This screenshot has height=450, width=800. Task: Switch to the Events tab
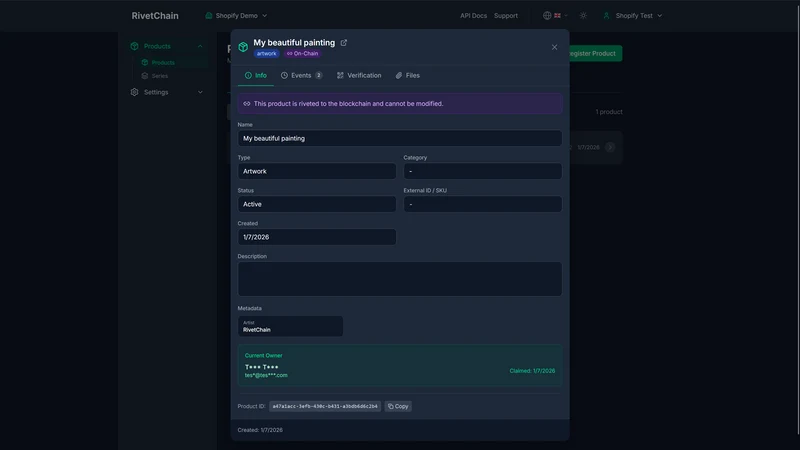coord(302,76)
